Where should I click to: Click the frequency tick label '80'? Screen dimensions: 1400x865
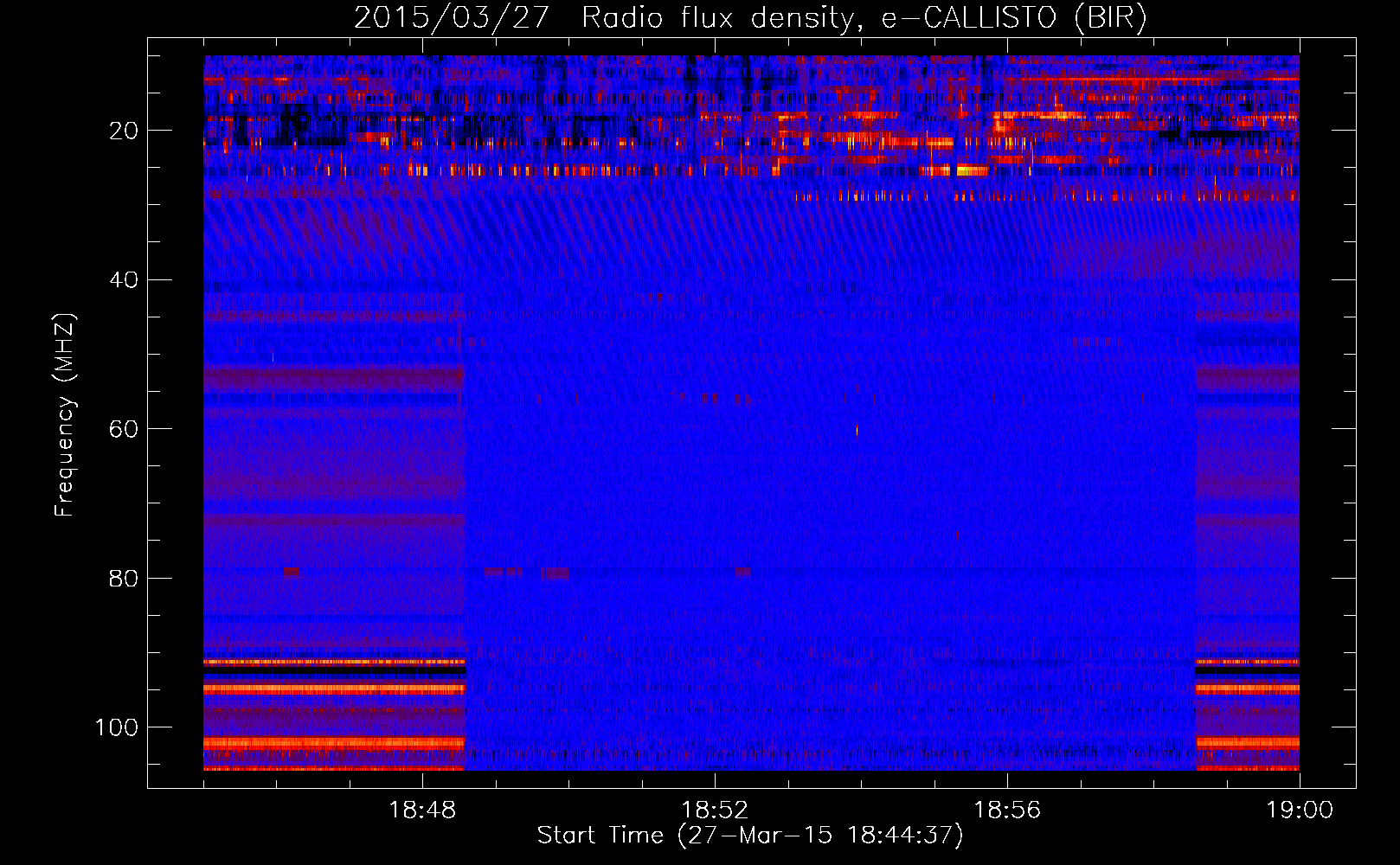tap(125, 578)
